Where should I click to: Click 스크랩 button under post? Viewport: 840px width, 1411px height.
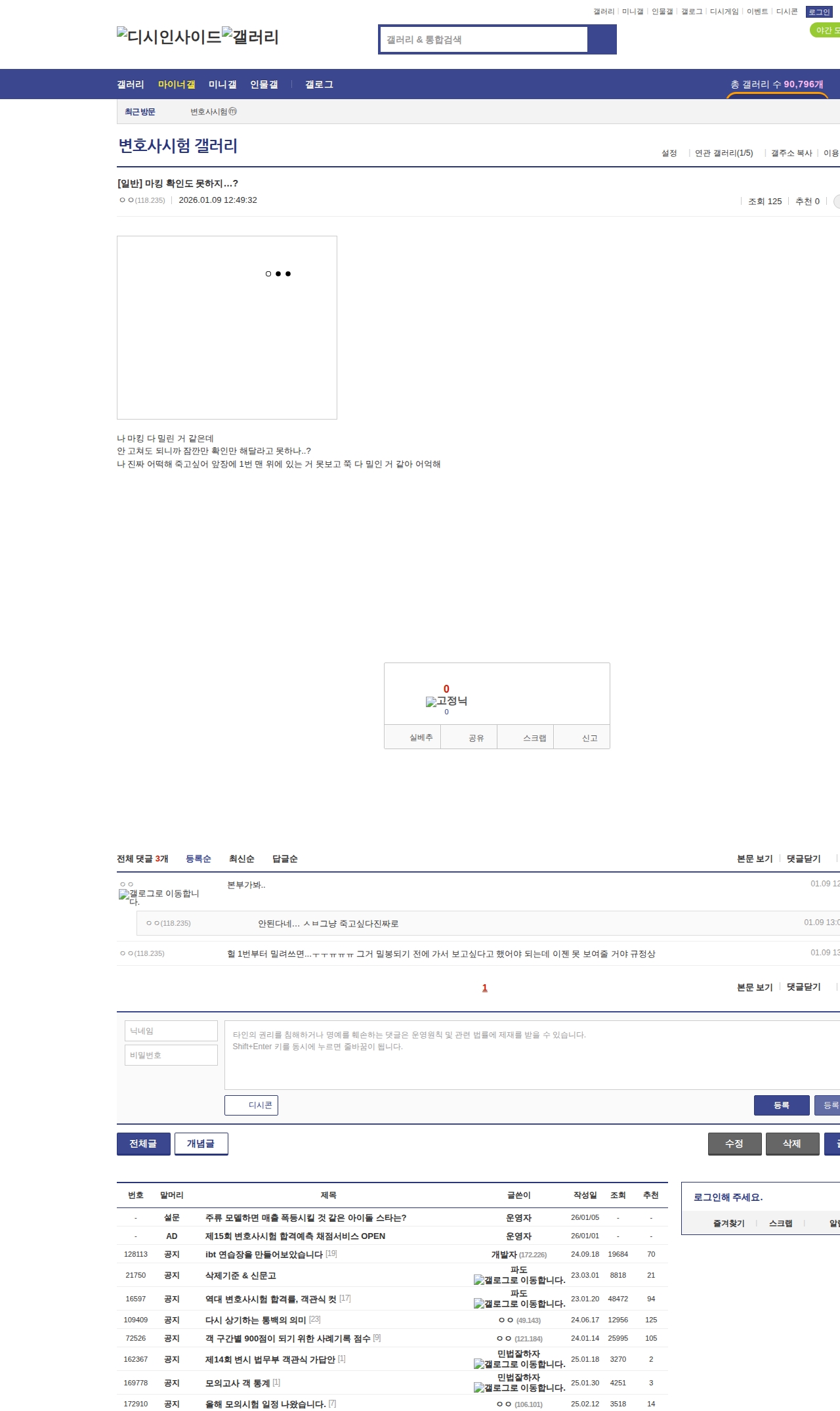(526, 737)
